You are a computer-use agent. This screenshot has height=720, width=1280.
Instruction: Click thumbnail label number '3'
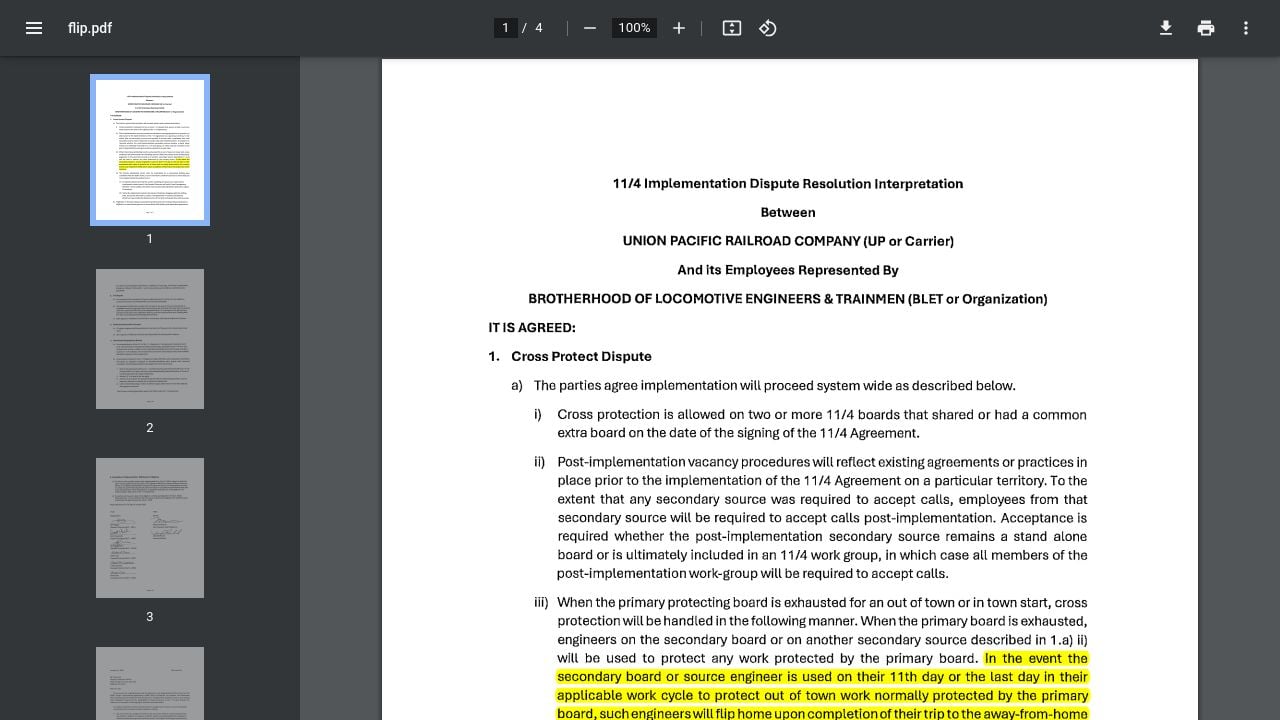[150, 617]
